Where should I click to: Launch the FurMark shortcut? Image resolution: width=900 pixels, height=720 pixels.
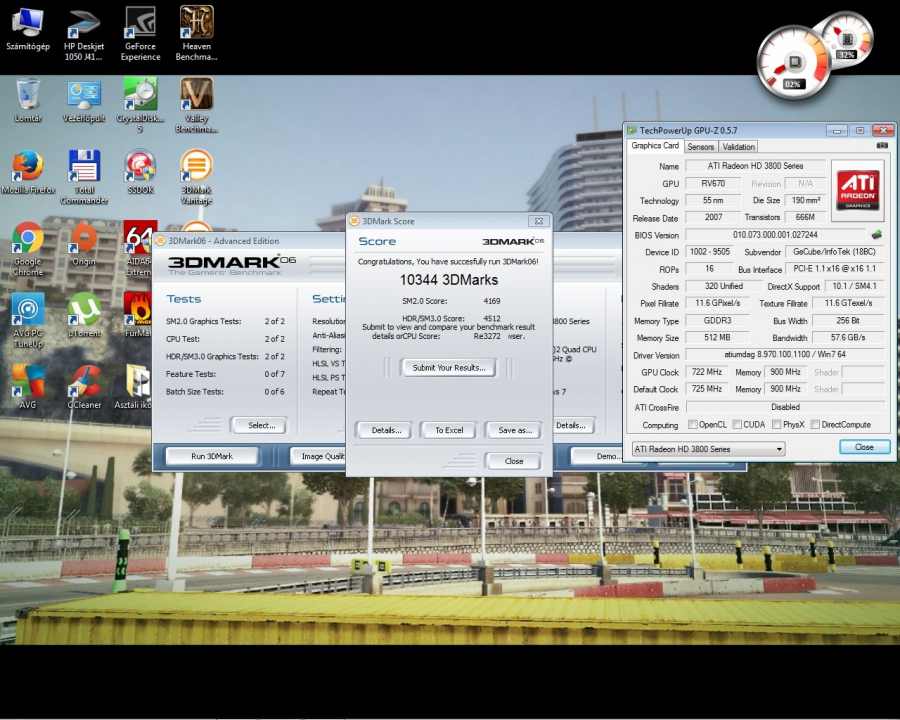point(138,315)
